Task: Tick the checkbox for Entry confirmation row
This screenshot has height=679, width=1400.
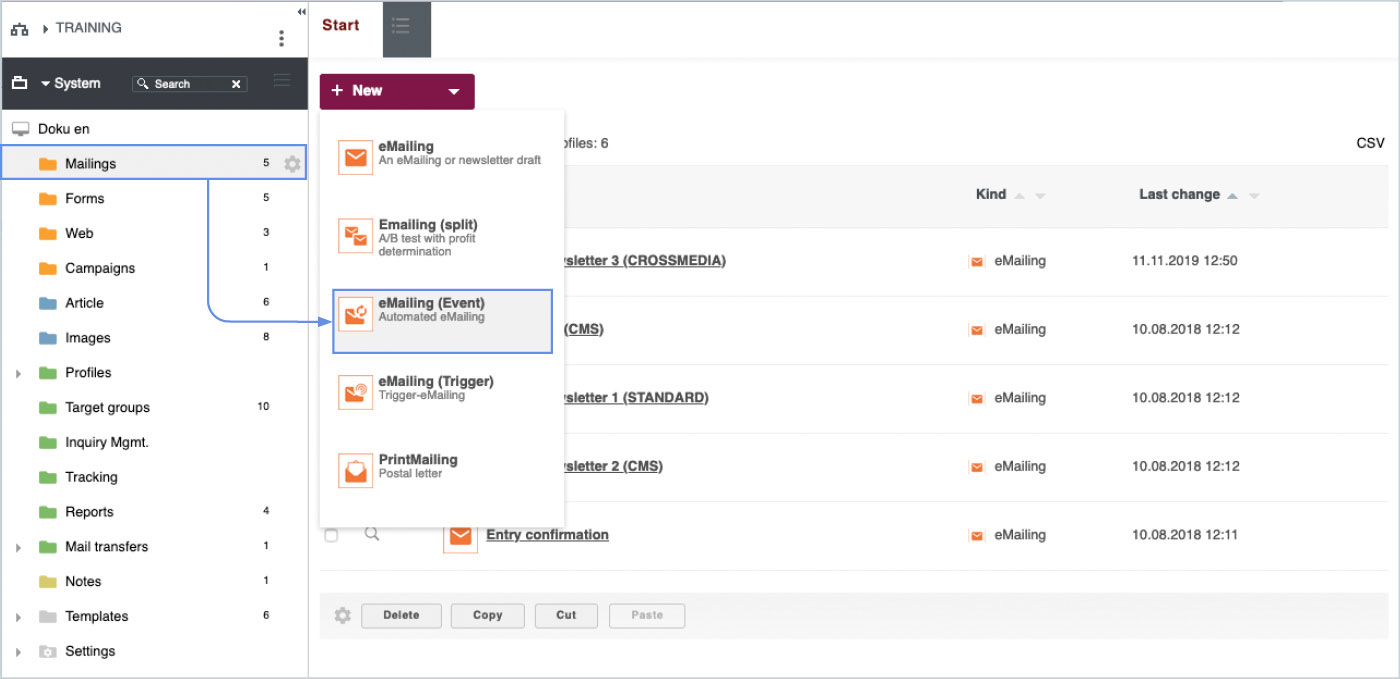Action: pos(331,536)
